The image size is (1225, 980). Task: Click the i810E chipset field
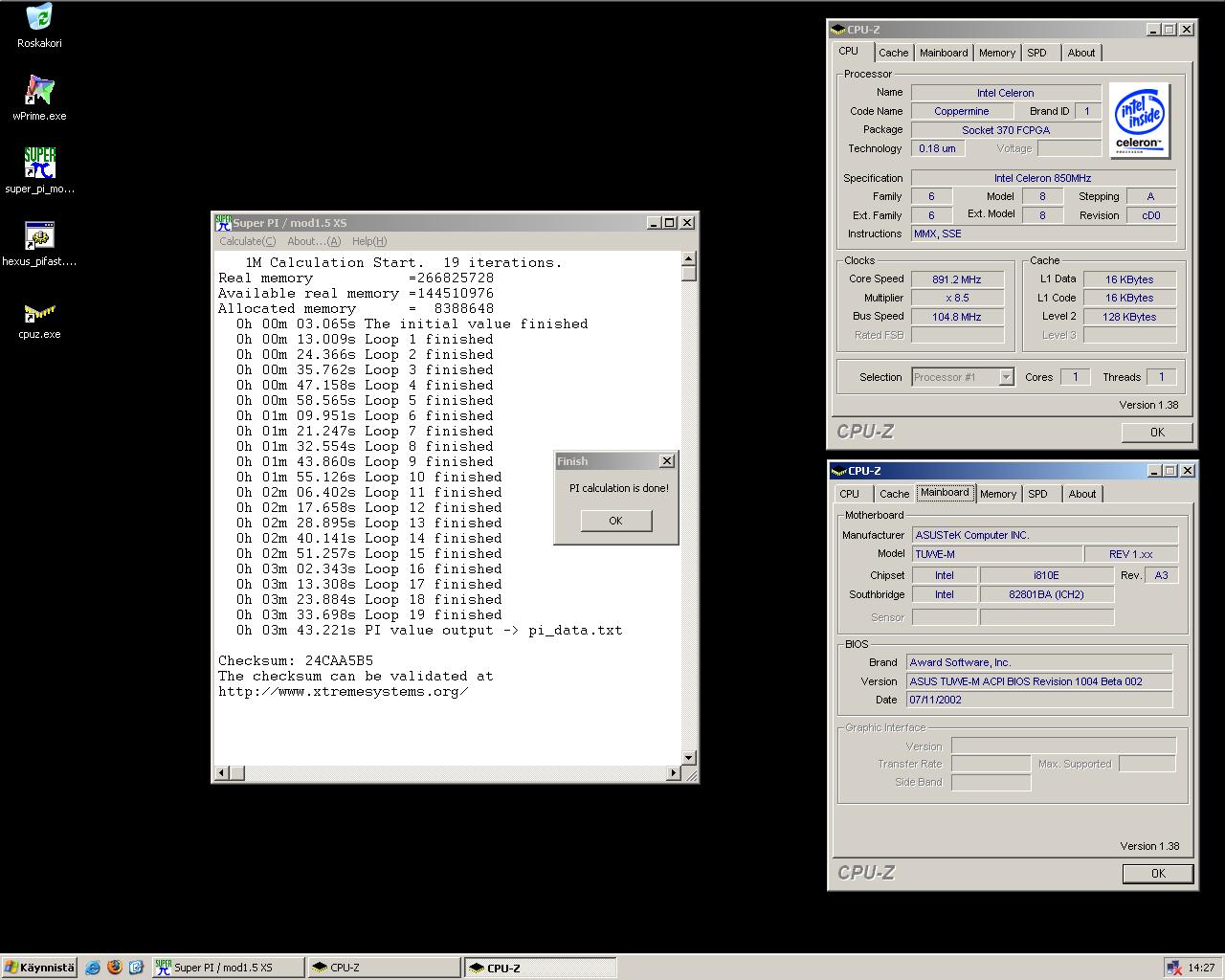point(1046,575)
